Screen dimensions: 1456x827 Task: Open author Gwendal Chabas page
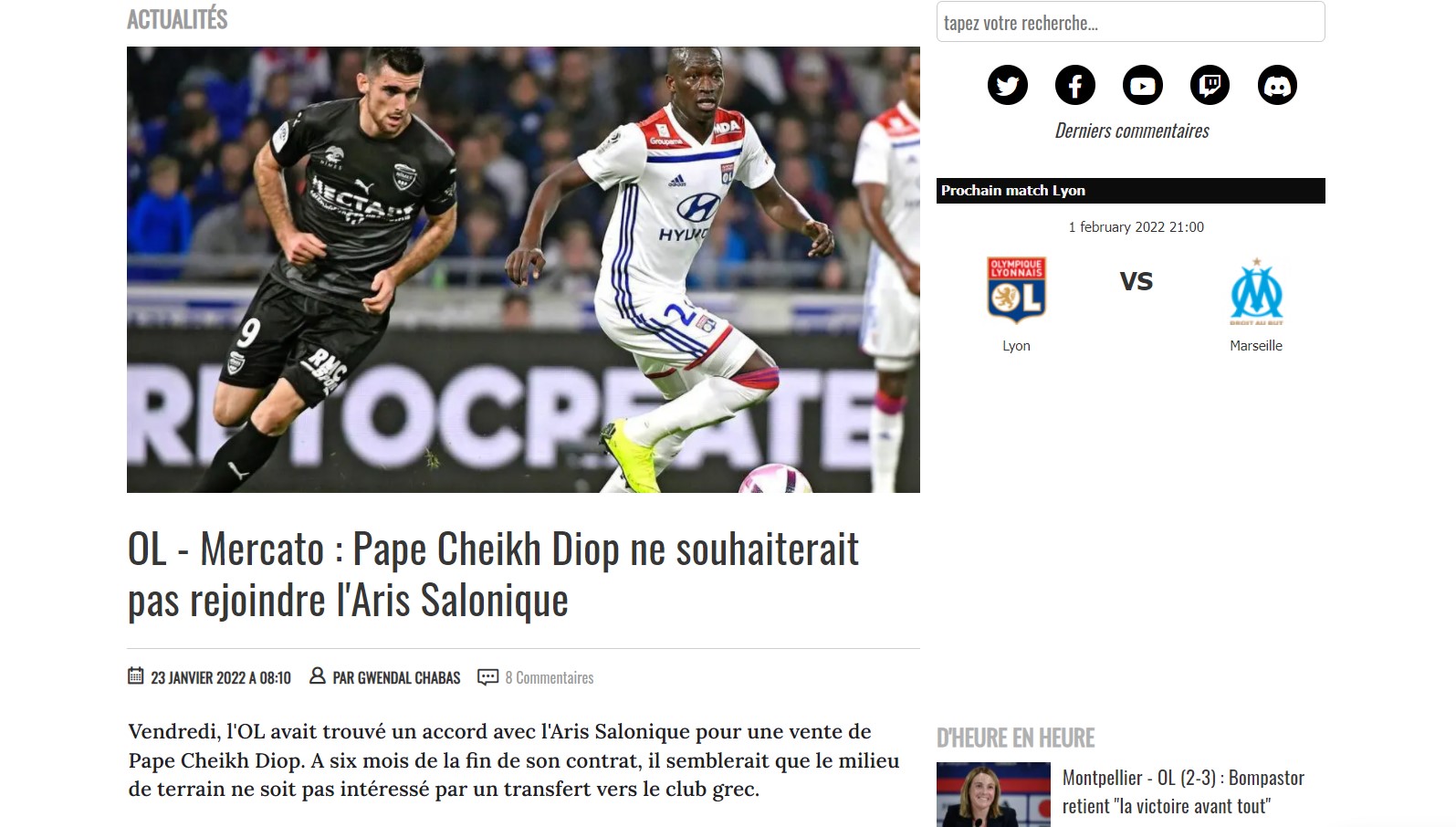396,677
